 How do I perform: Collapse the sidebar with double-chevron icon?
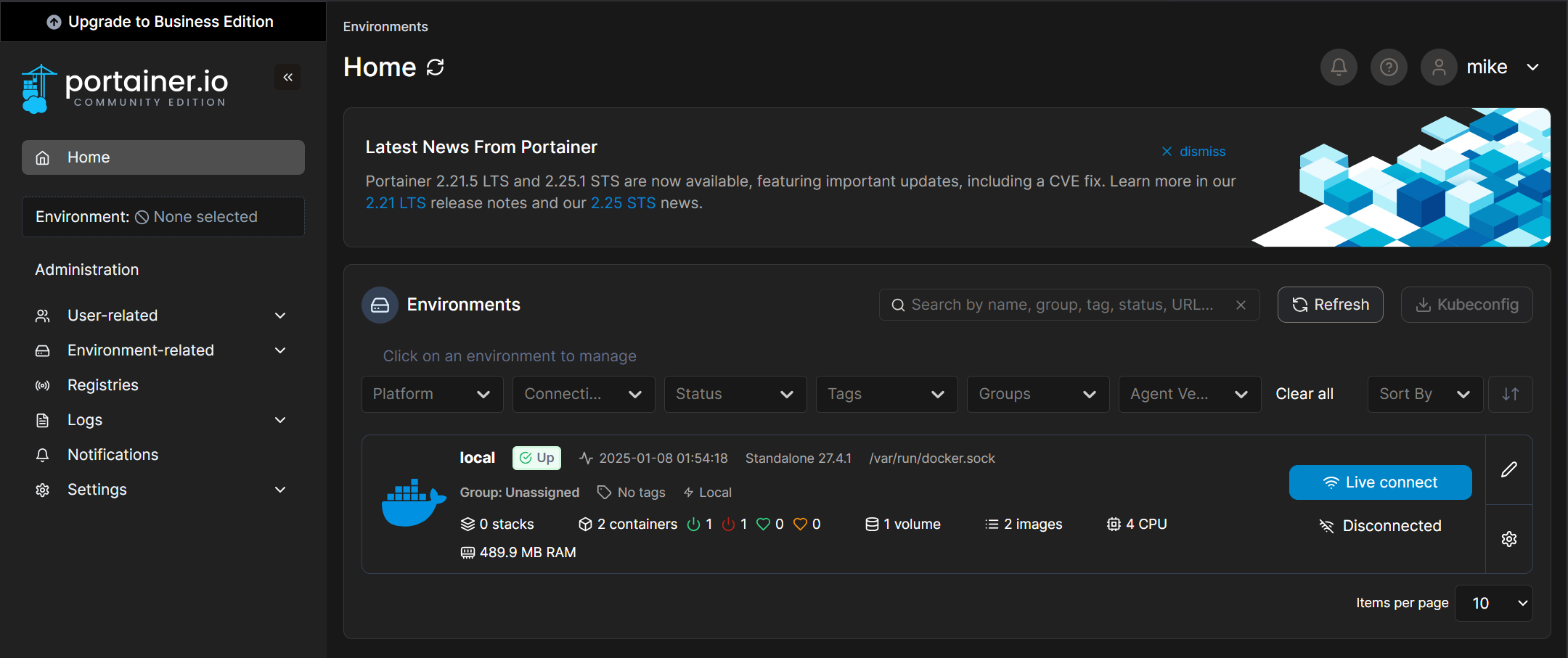[x=287, y=77]
